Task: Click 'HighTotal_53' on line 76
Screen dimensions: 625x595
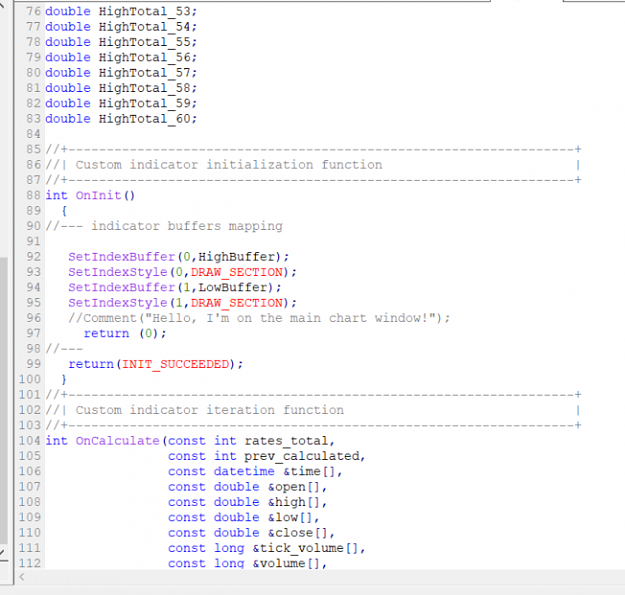Action: [145, 11]
